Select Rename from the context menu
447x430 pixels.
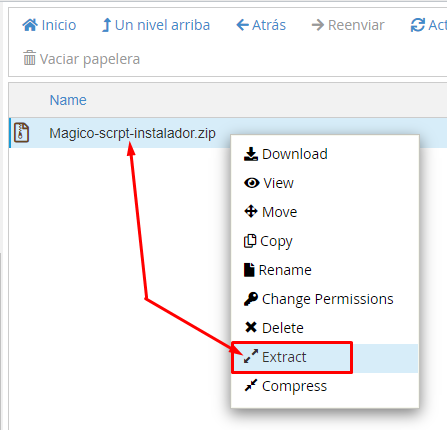coord(278,270)
